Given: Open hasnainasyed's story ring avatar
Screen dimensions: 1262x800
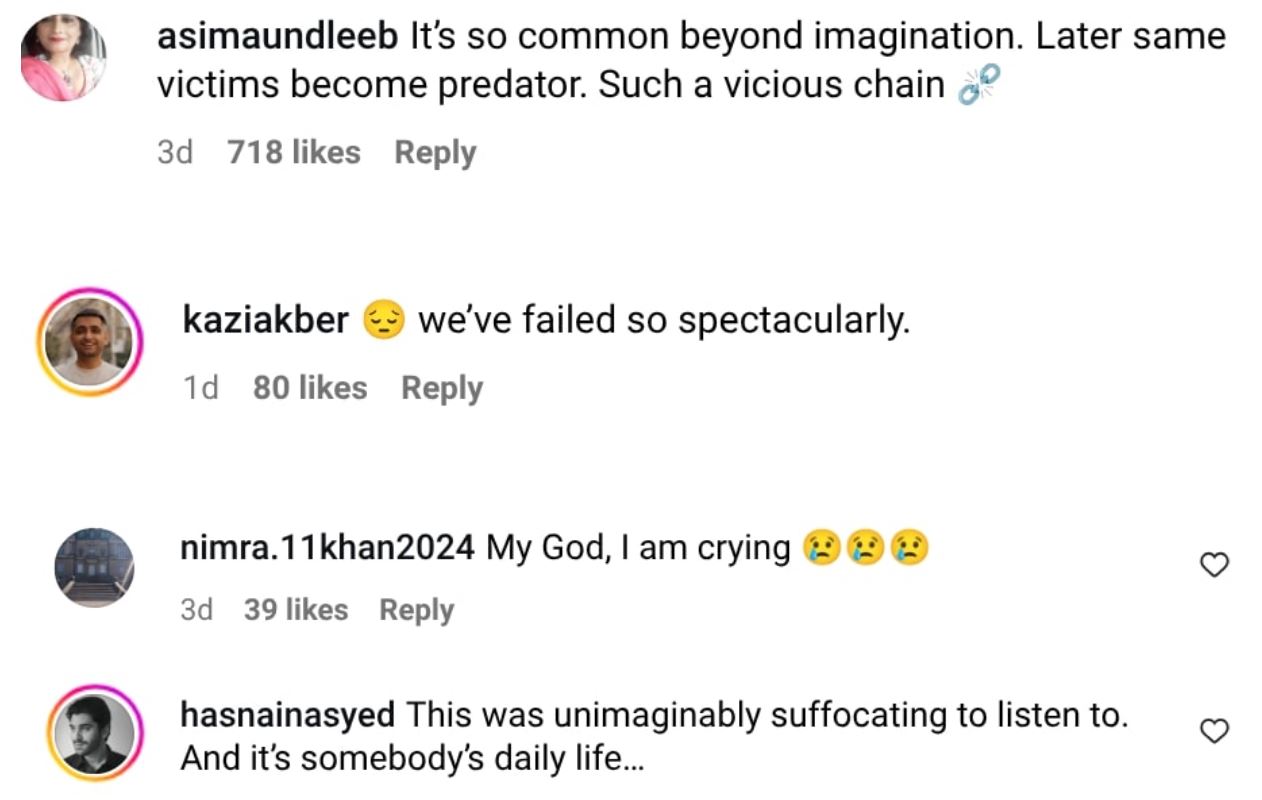Looking at the screenshot, I should tap(94, 734).
